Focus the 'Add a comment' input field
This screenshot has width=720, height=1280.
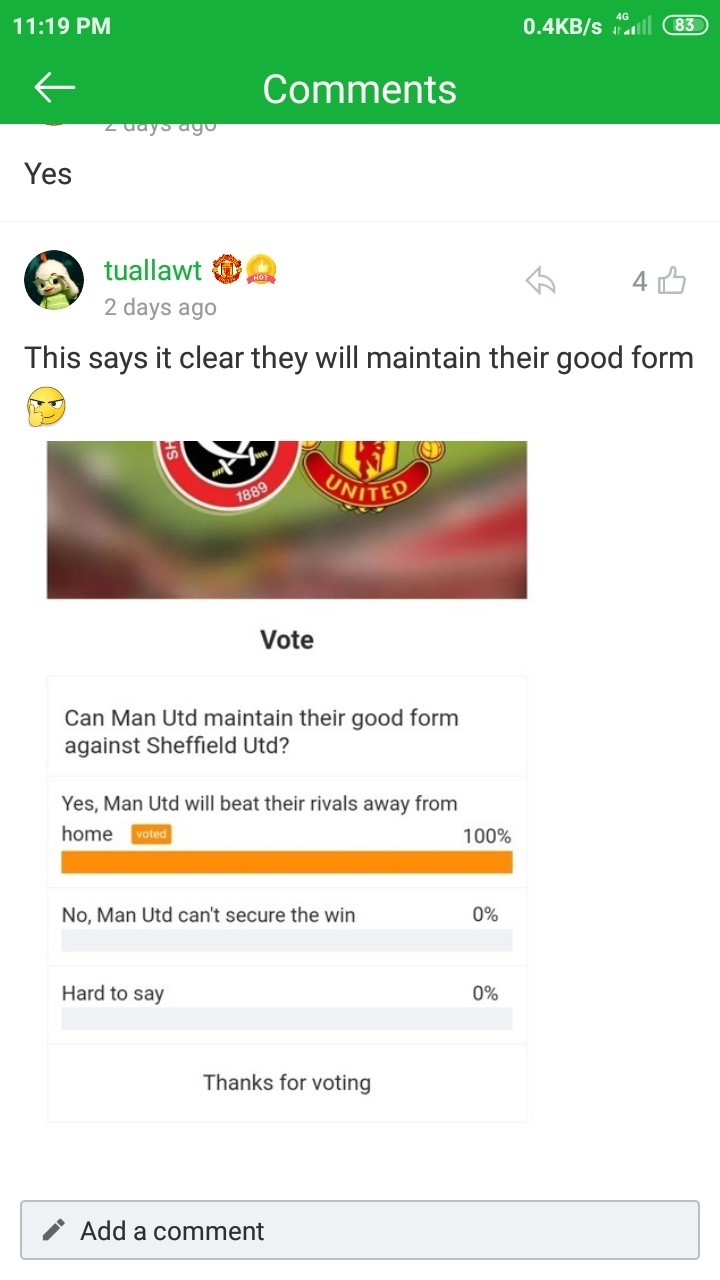tap(360, 1230)
